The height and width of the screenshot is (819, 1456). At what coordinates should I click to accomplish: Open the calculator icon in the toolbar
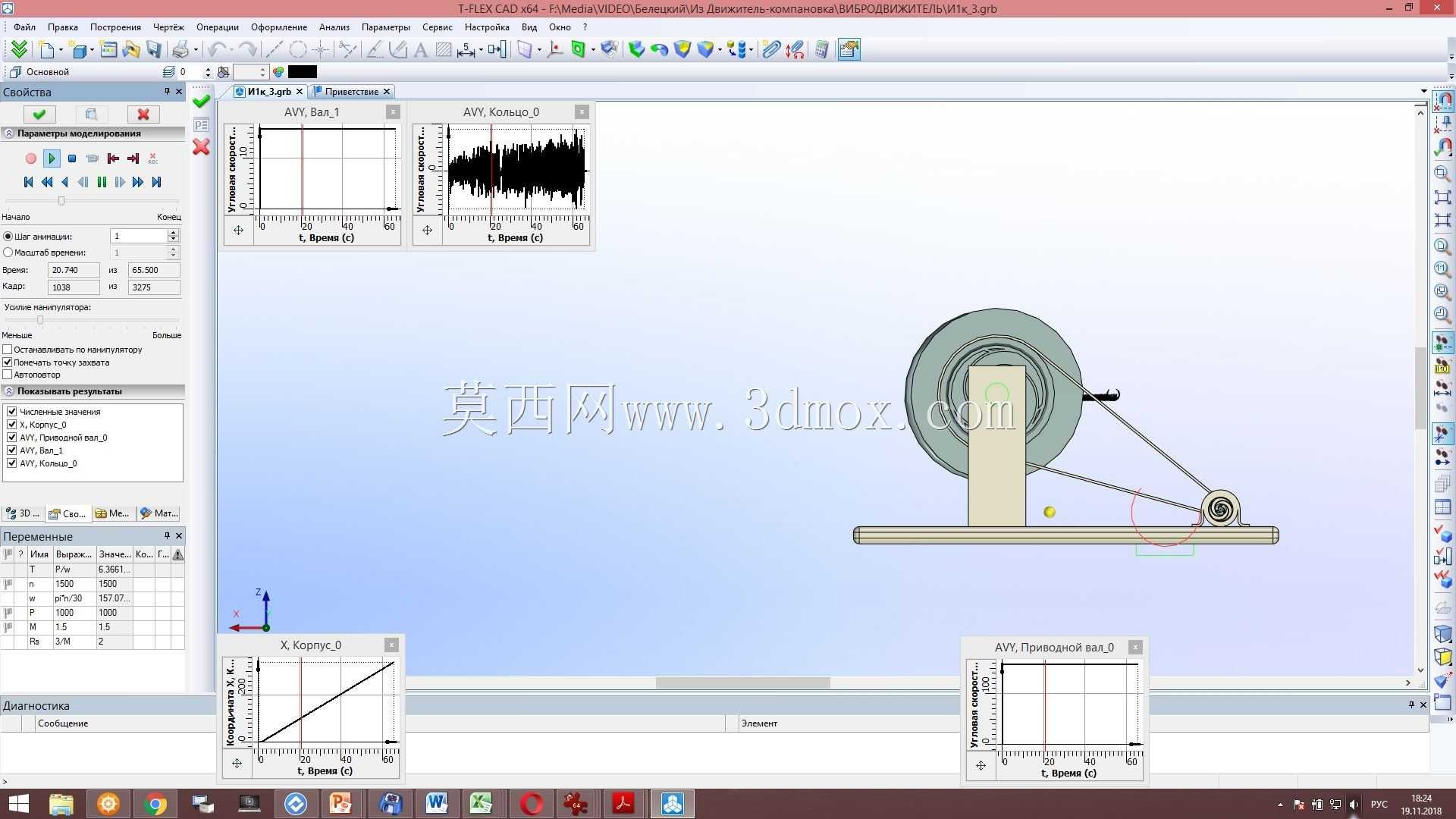(821, 50)
